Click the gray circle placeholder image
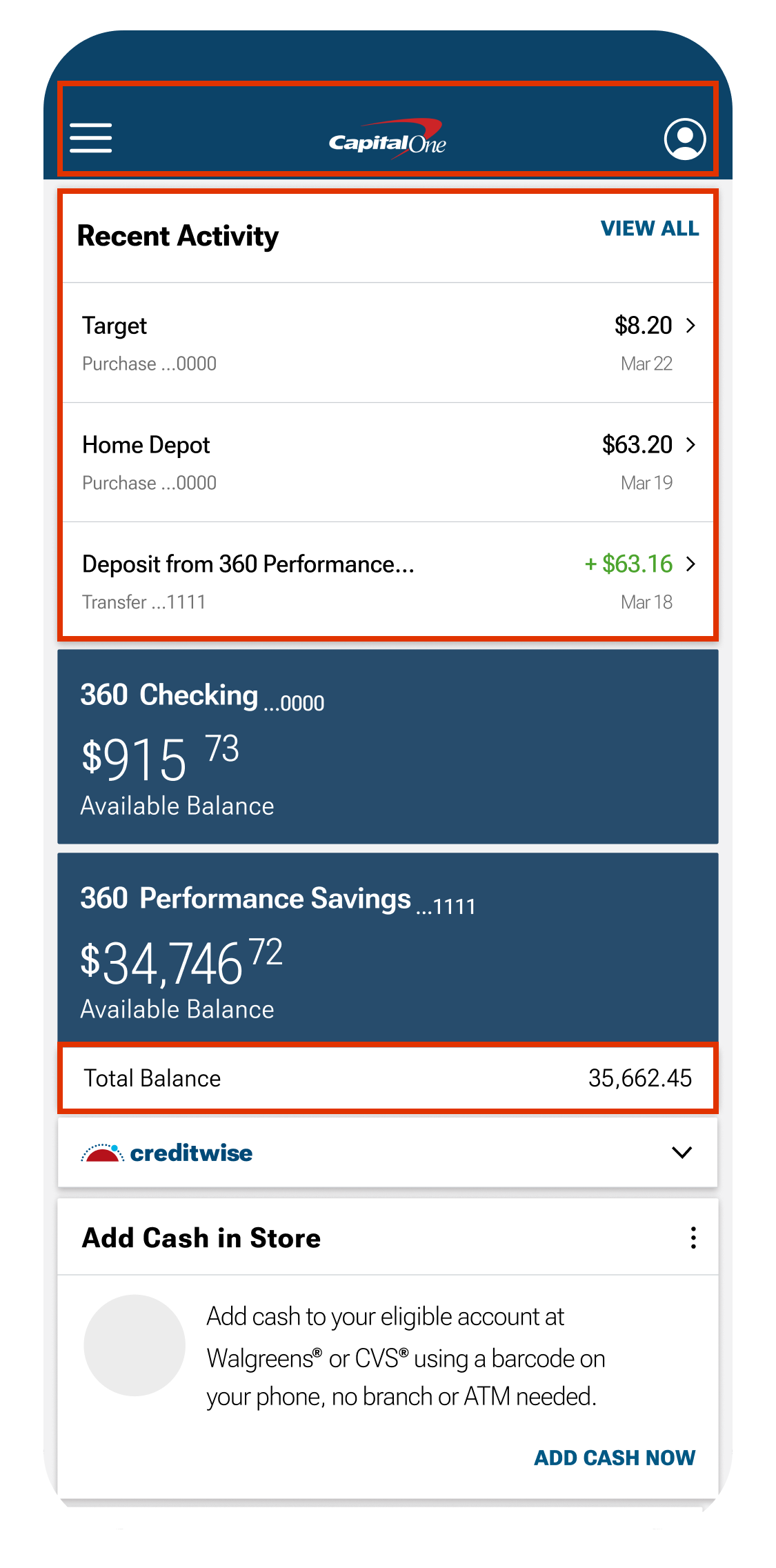 pos(135,1345)
